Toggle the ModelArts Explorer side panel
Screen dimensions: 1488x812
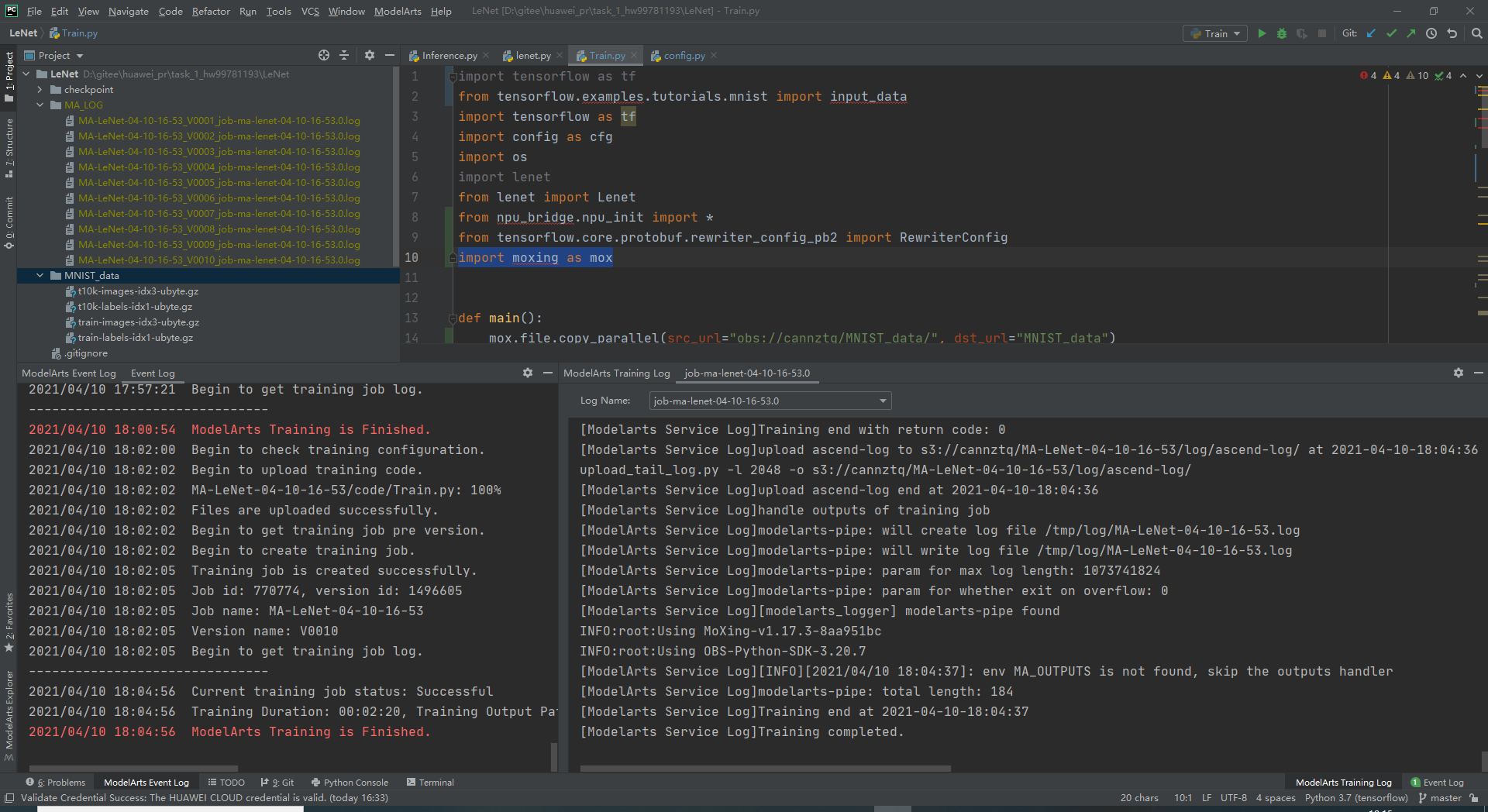click(9, 714)
